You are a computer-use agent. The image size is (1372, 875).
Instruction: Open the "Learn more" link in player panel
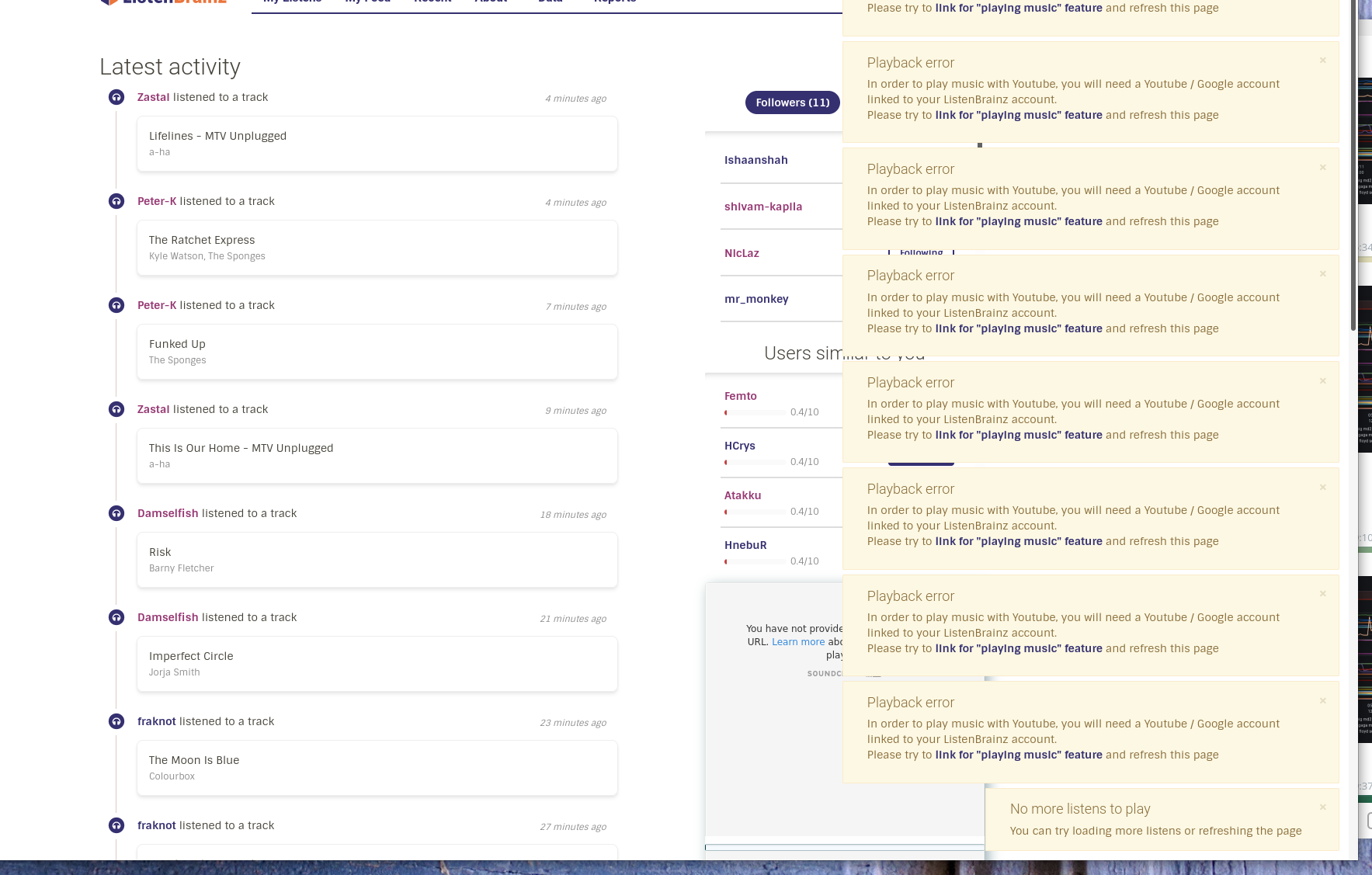click(x=797, y=642)
